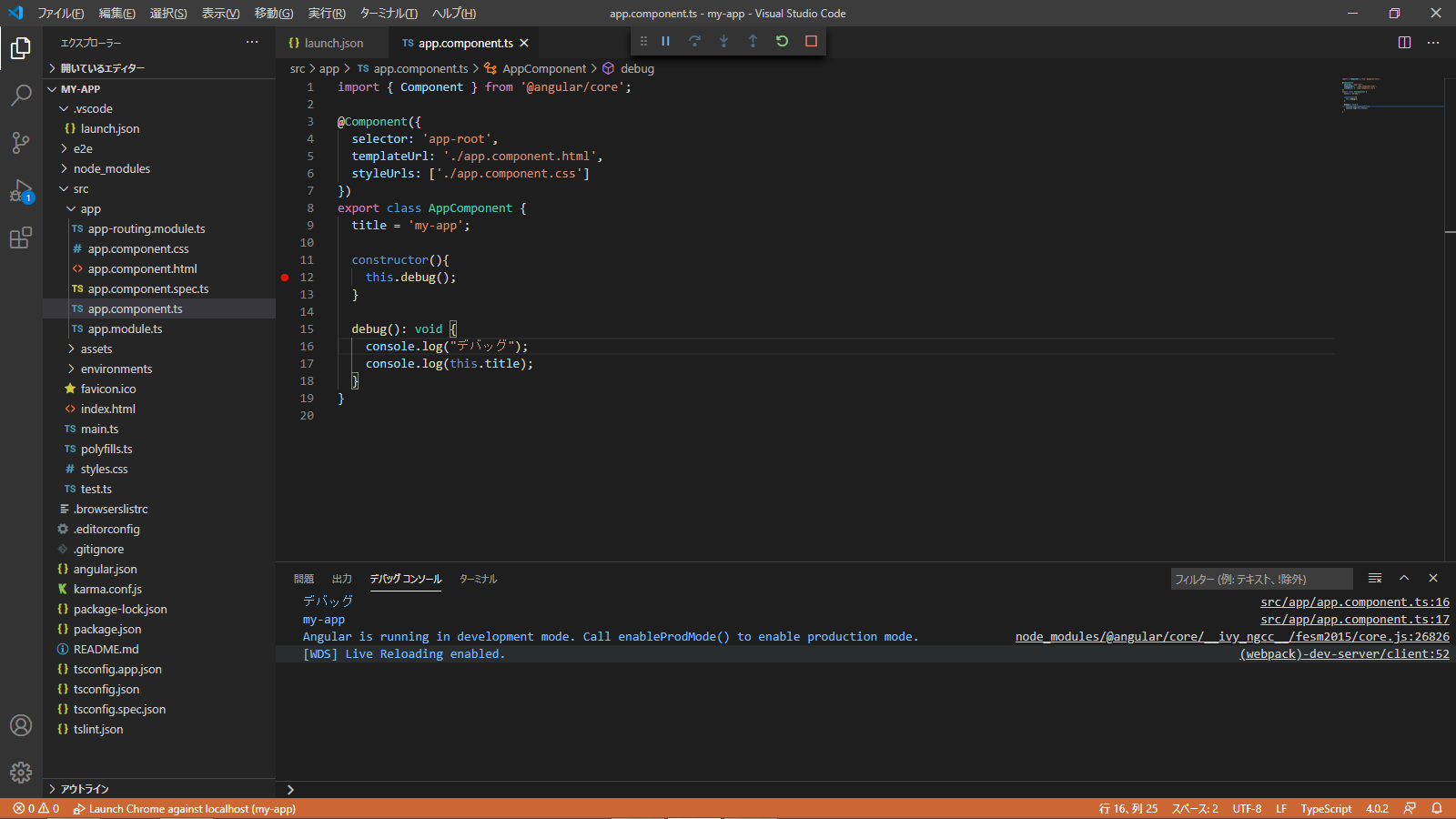Open the Run and Debug view icon
The width and height of the screenshot is (1456, 819).
click(21, 191)
